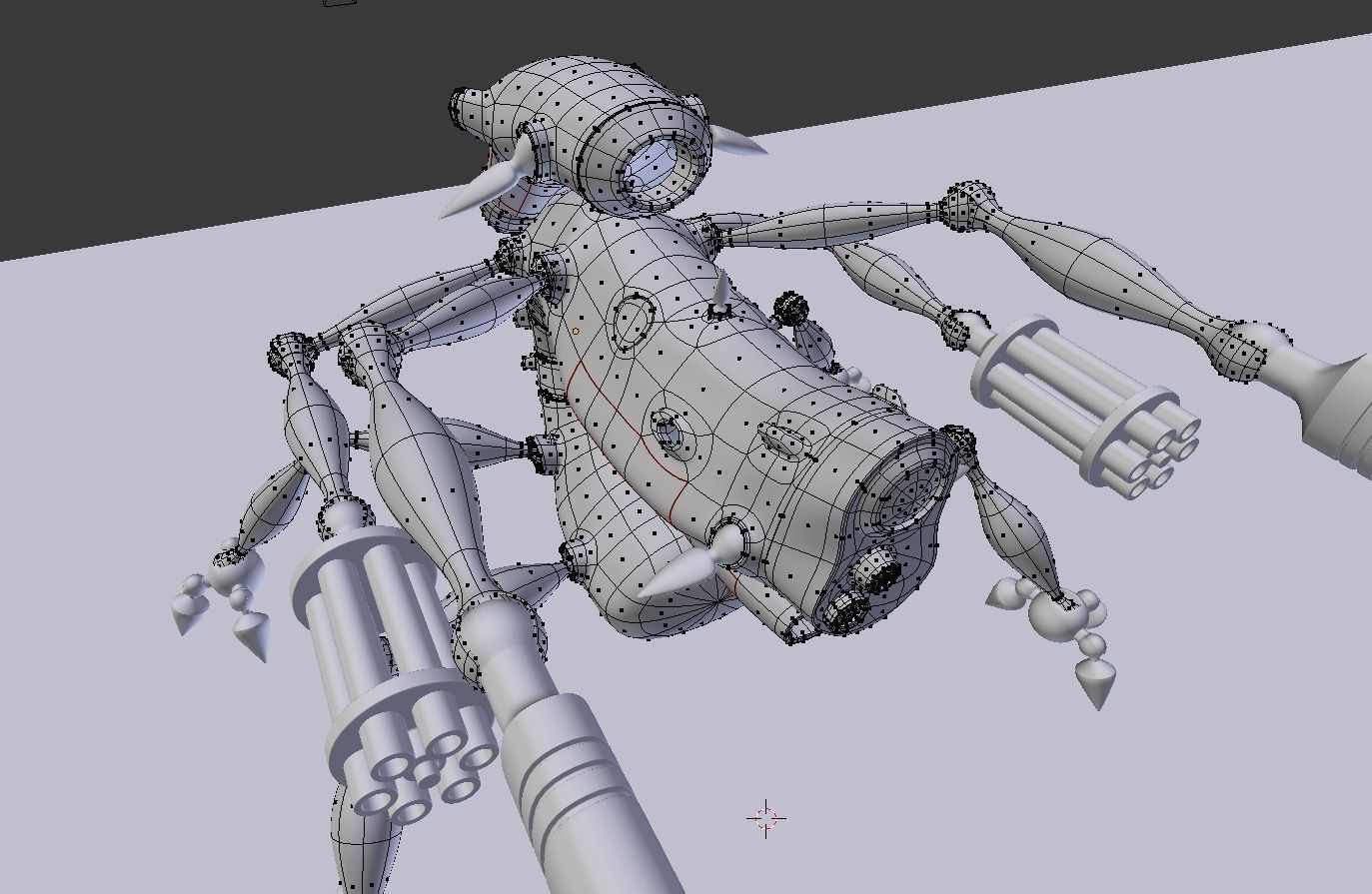Click the red-white 3D cursor crosshair
The width and height of the screenshot is (1372, 894).
766,819
